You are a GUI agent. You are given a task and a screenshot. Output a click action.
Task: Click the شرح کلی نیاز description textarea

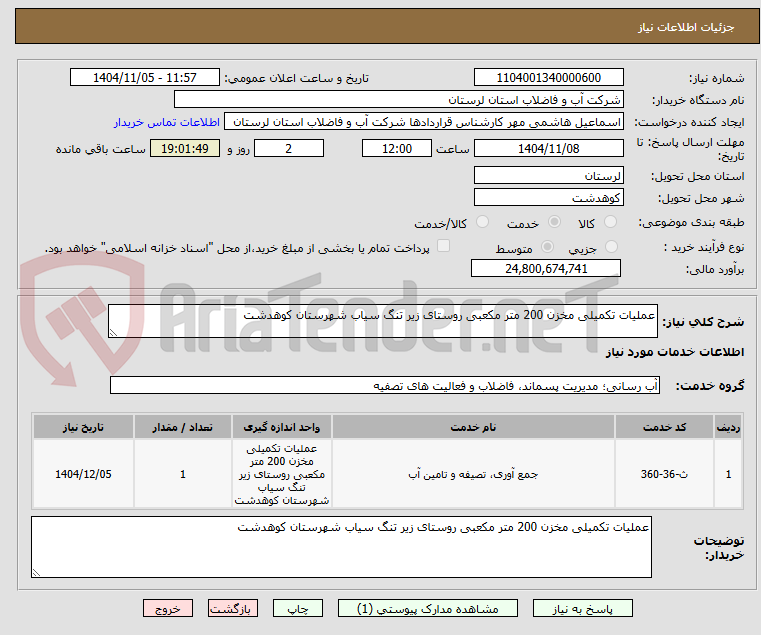coord(382,321)
